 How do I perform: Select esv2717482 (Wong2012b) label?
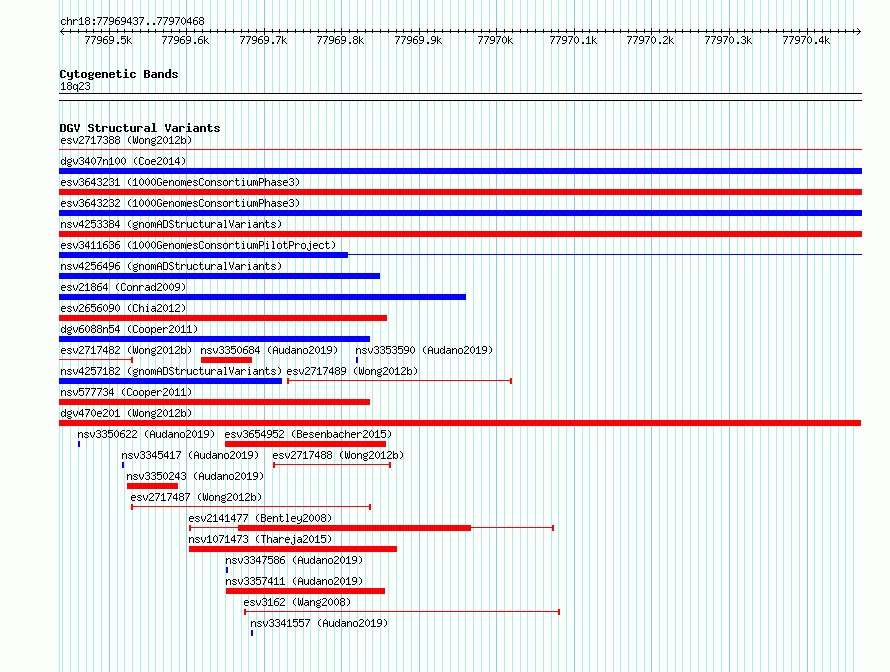126,350
